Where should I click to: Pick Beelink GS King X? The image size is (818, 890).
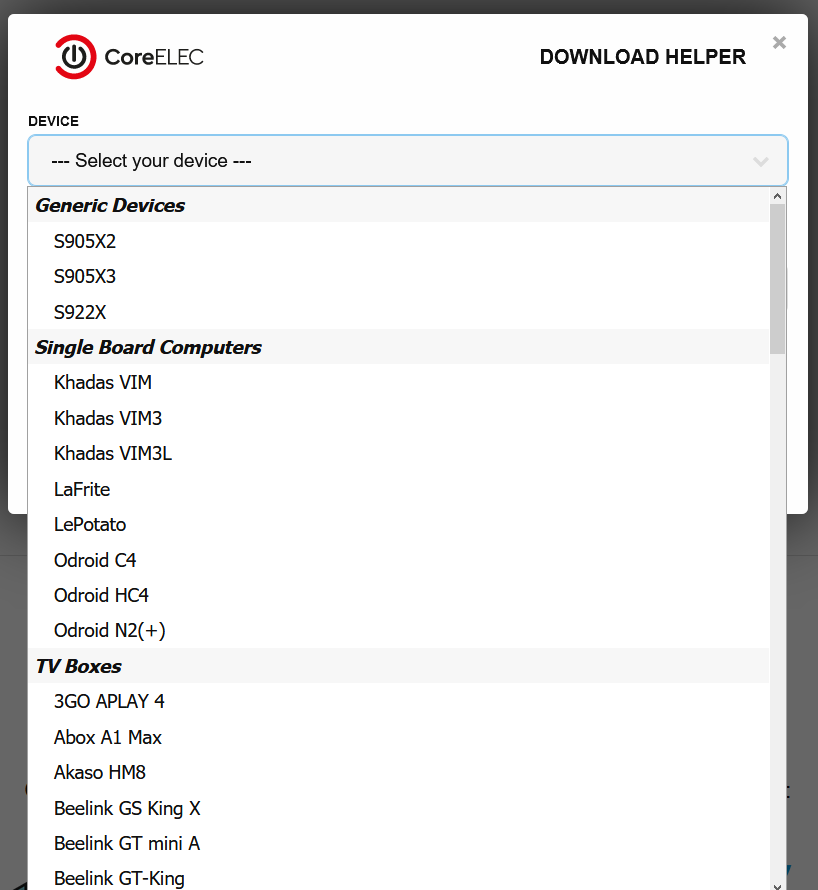point(398,808)
